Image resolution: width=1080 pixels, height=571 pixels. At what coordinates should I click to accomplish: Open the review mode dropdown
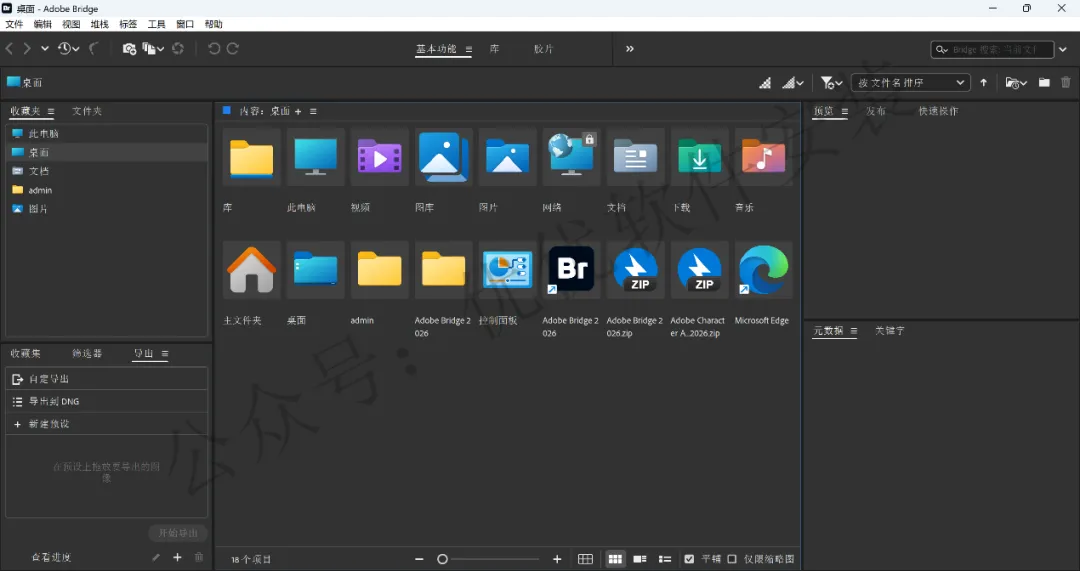pyautogui.click(x=153, y=48)
